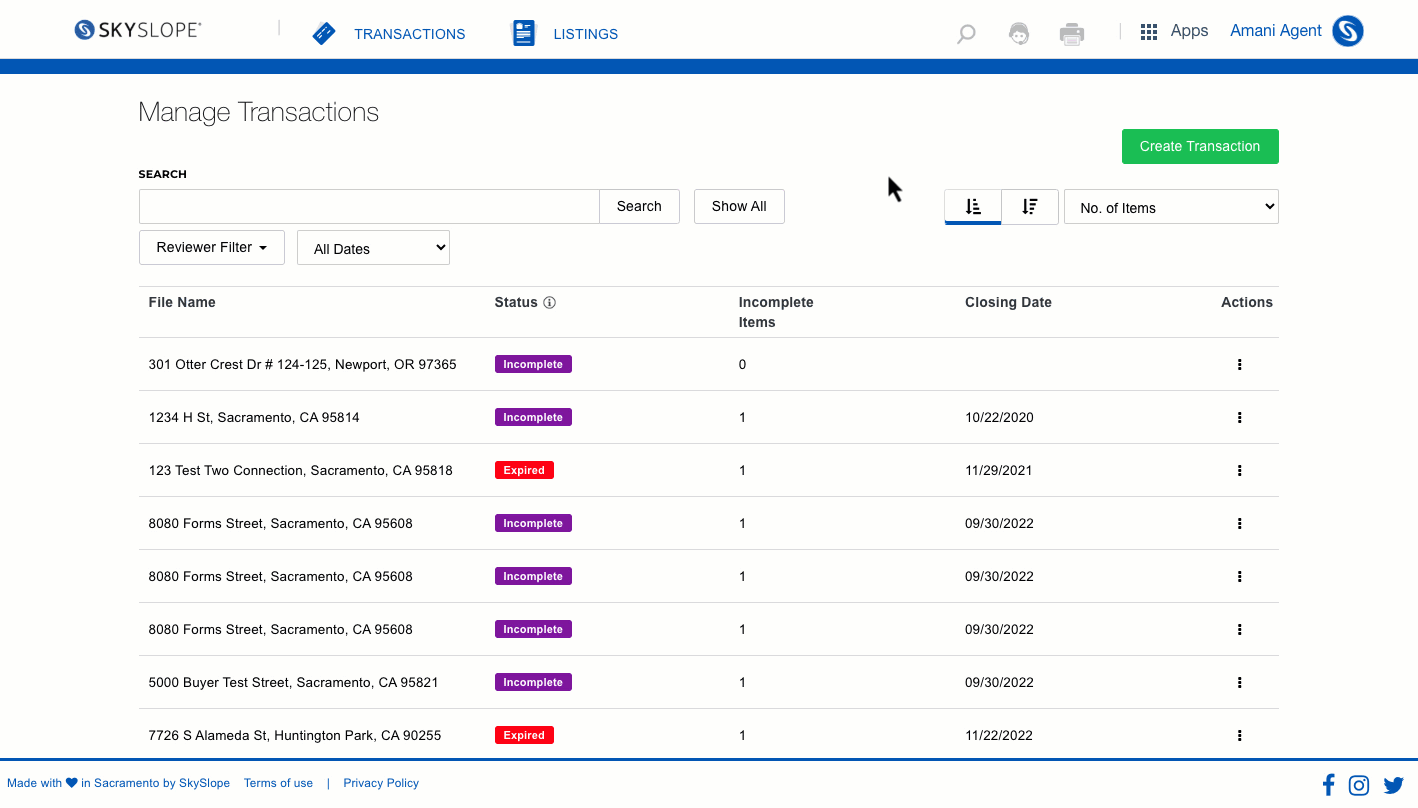The image size is (1418, 808).
Task: Go to the LISTINGS tab
Action: point(585,34)
